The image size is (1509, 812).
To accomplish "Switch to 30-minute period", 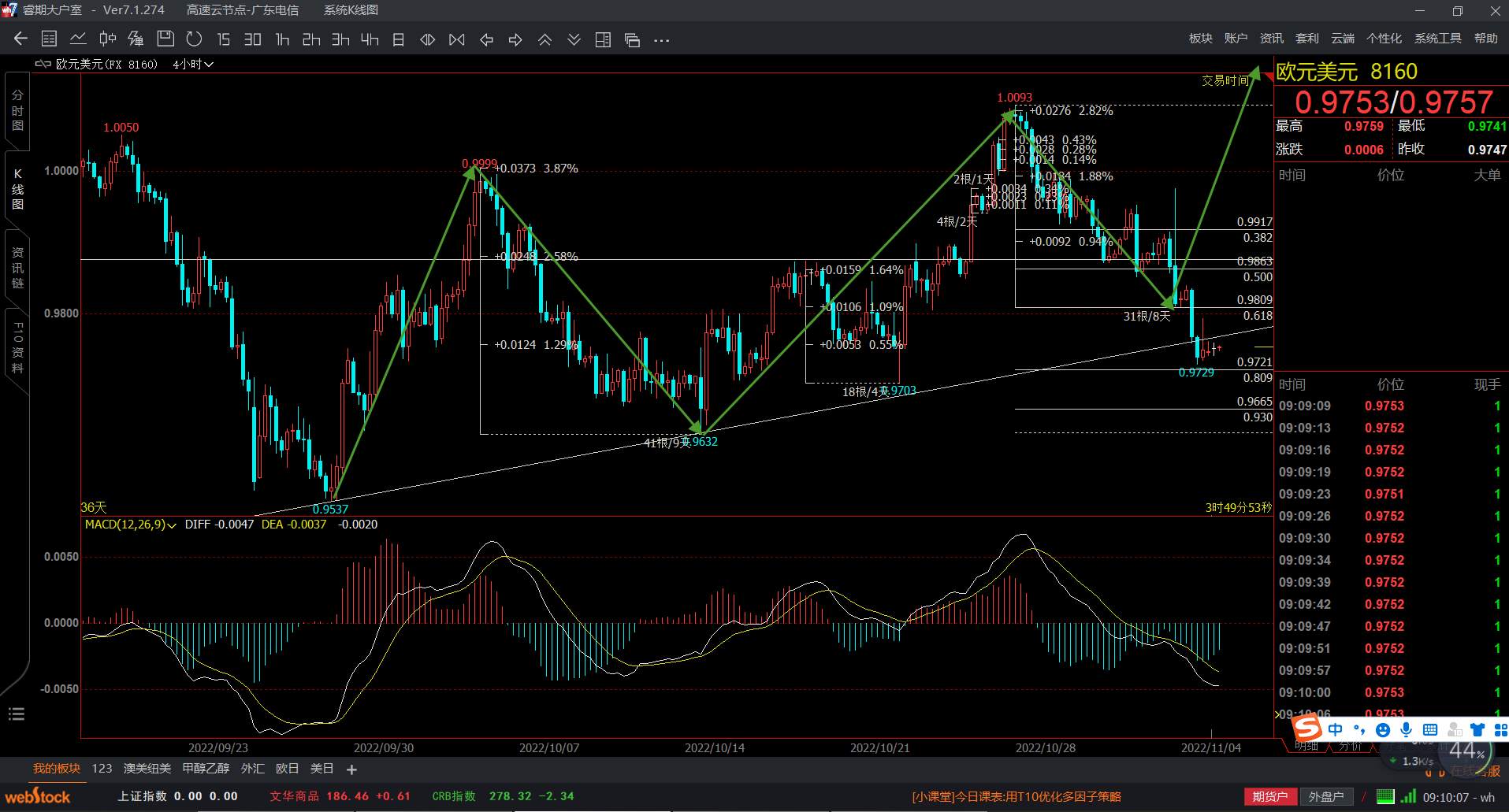I will coord(252,39).
